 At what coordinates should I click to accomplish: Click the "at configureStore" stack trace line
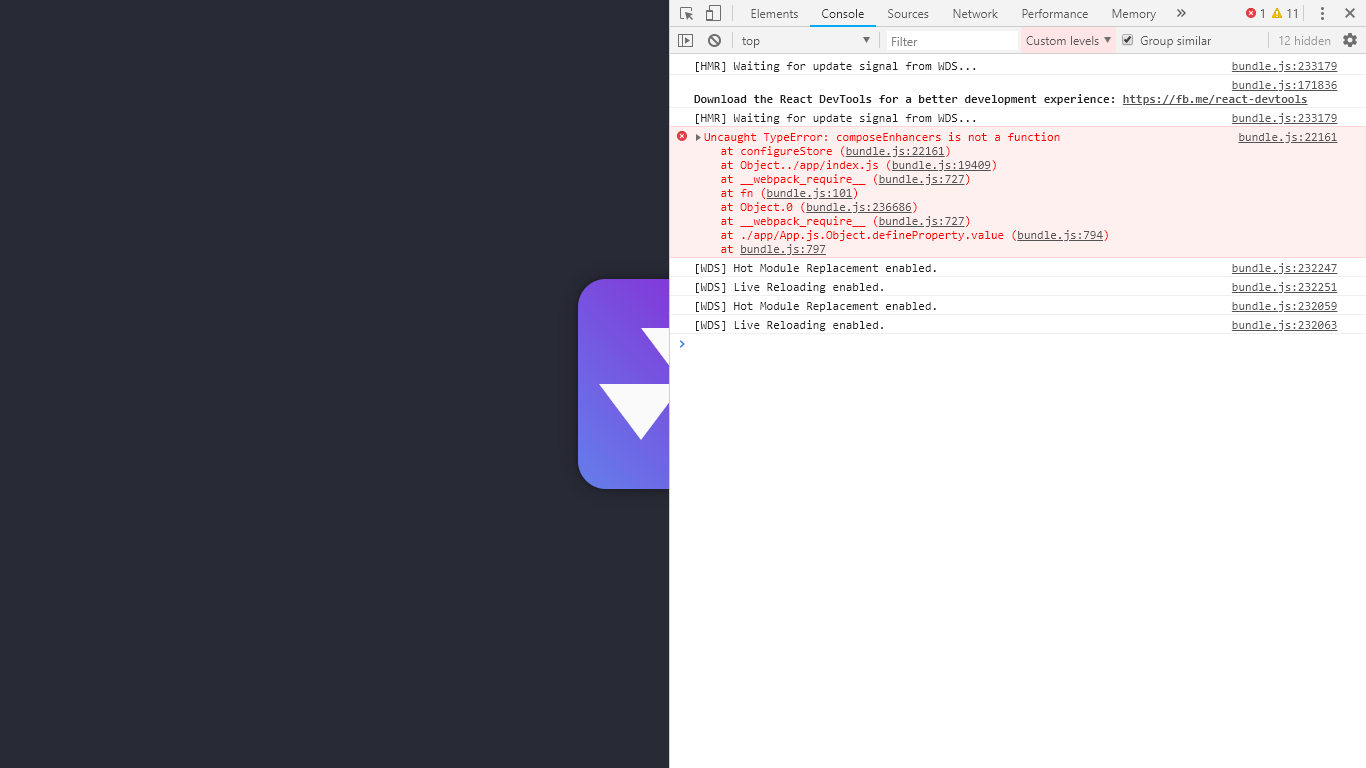(835, 151)
